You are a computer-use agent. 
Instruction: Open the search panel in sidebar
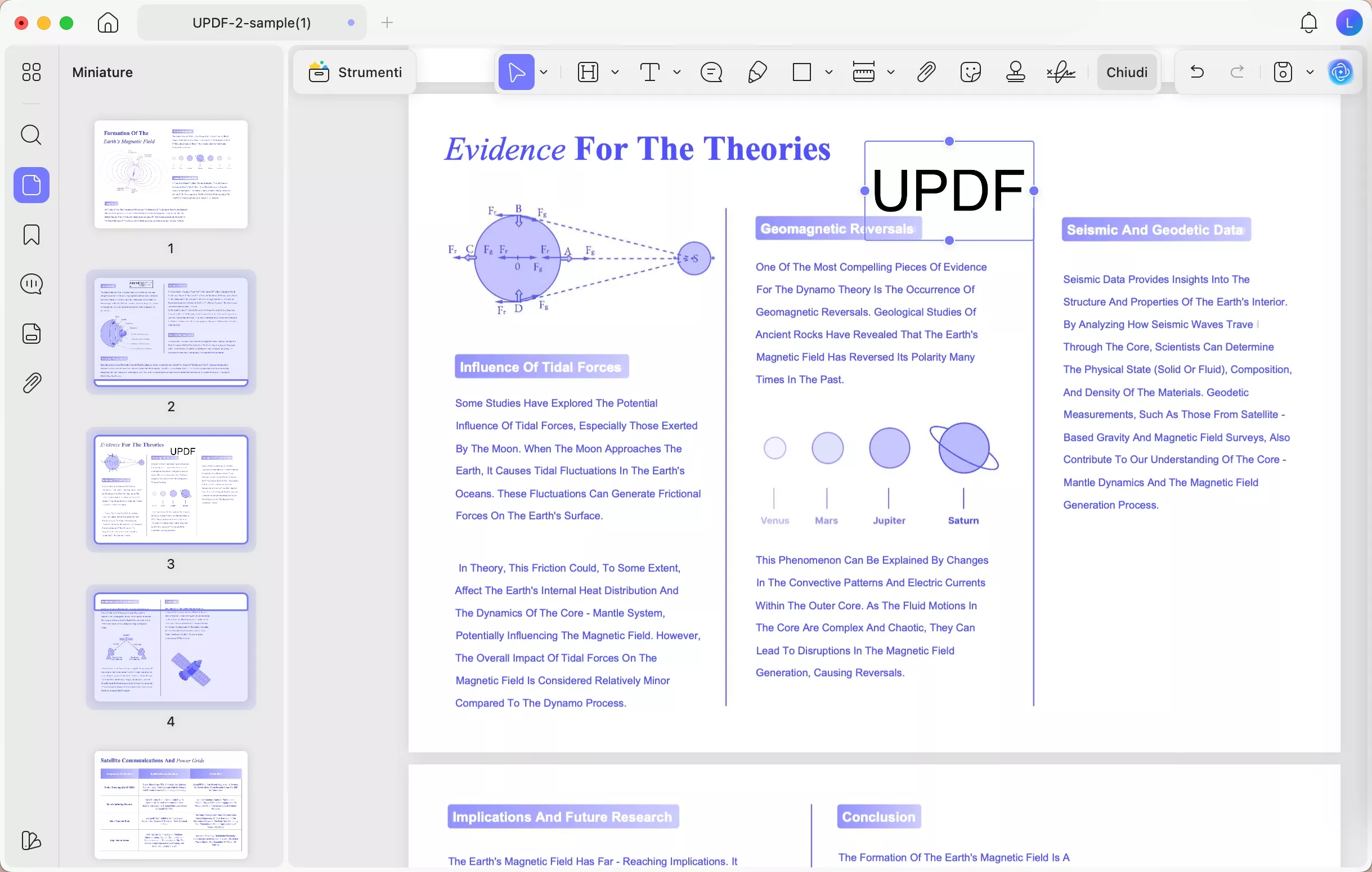(32, 135)
